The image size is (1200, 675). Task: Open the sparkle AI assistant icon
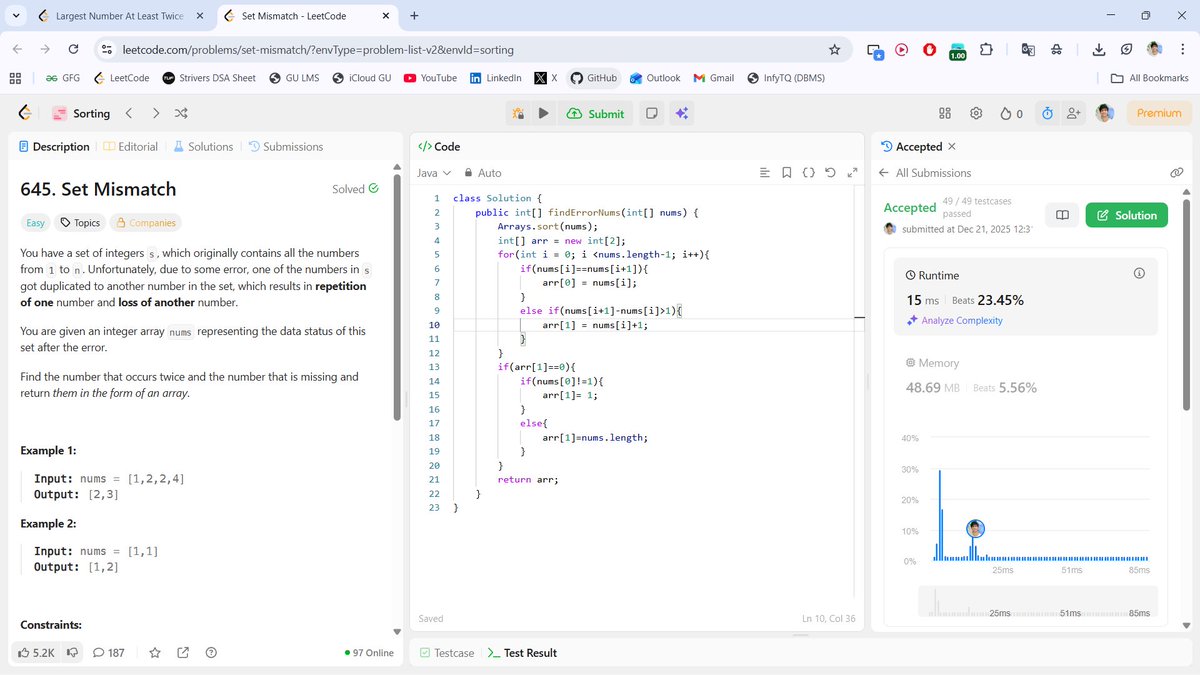682,113
